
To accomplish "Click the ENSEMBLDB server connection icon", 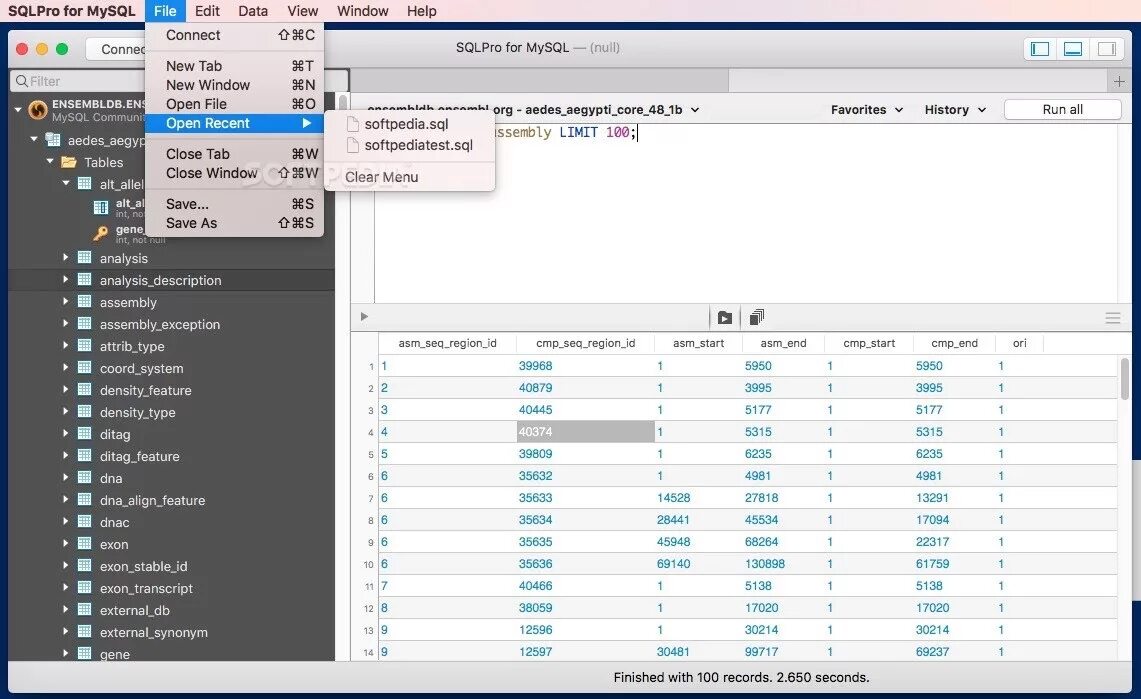I will pos(38,110).
